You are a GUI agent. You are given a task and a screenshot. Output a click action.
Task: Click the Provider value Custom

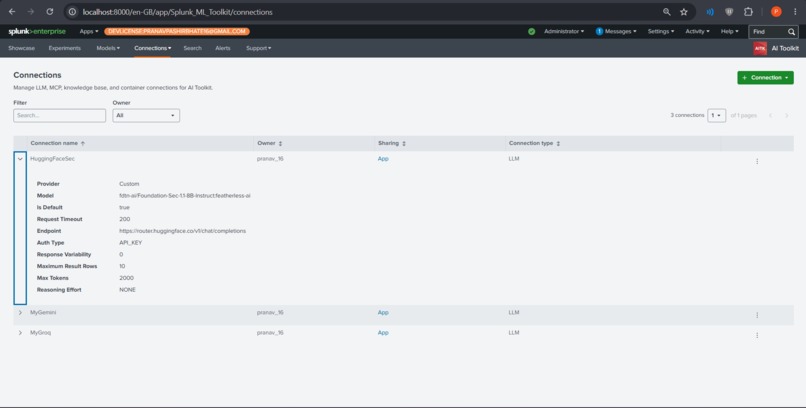pos(129,184)
